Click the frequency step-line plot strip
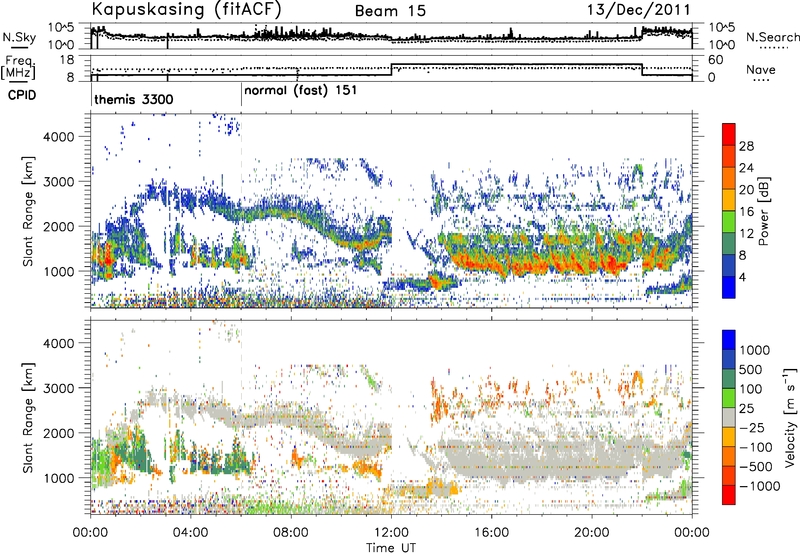The height and width of the screenshot is (554, 800). point(392,68)
